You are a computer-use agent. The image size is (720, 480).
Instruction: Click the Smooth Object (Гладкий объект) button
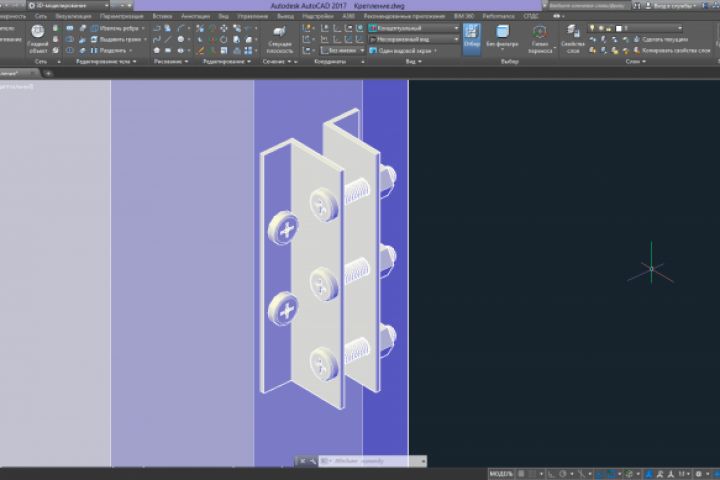point(38,40)
